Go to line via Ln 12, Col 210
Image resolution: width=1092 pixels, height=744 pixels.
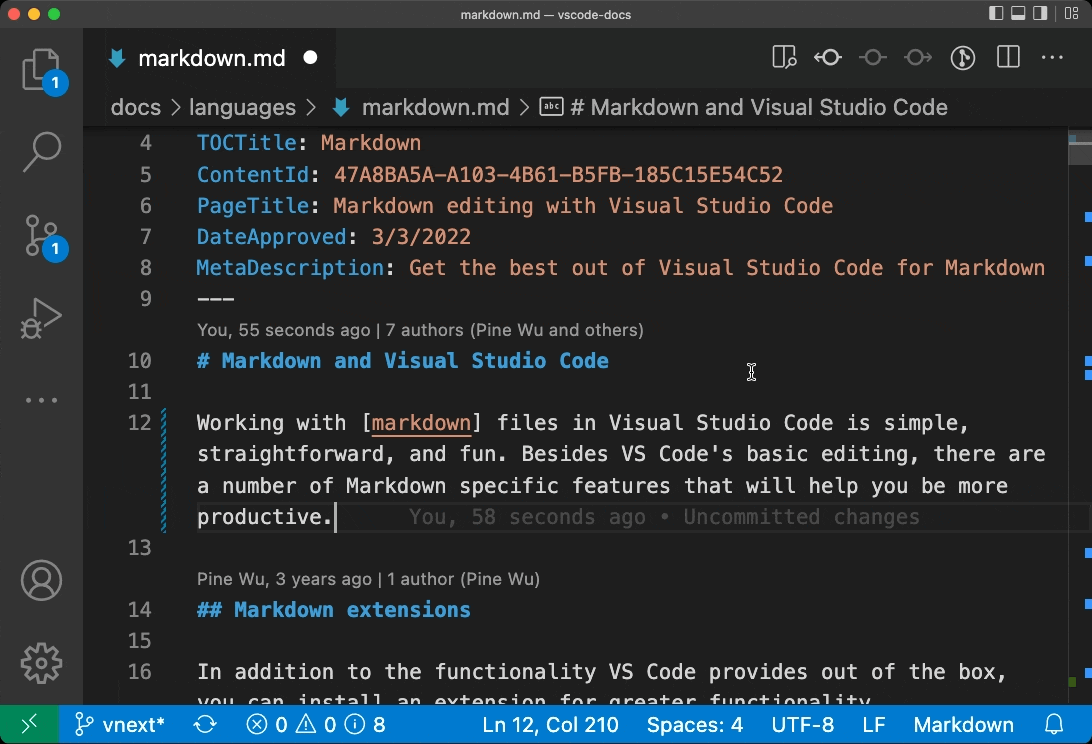[x=550, y=724]
